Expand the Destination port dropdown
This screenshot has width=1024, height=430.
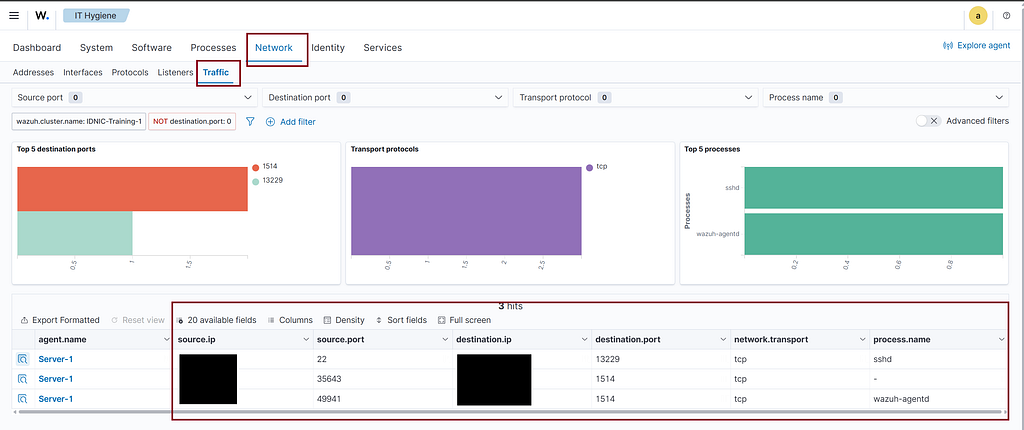point(385,97)
